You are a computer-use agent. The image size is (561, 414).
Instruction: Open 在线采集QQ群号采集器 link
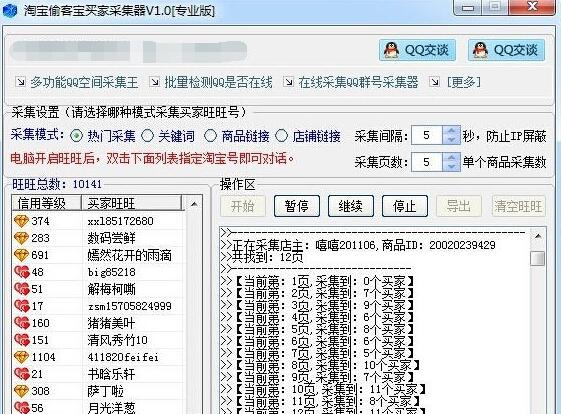[358, 82]
